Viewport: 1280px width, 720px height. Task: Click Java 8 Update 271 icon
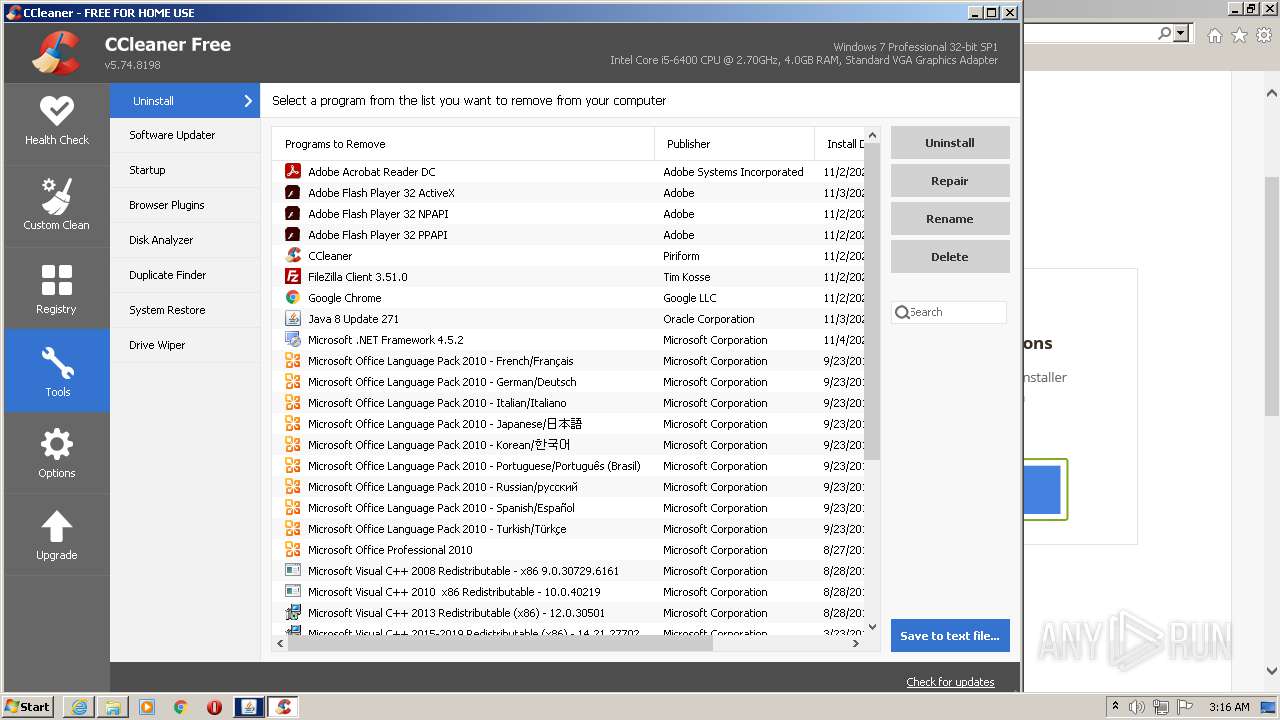(293, 318)
